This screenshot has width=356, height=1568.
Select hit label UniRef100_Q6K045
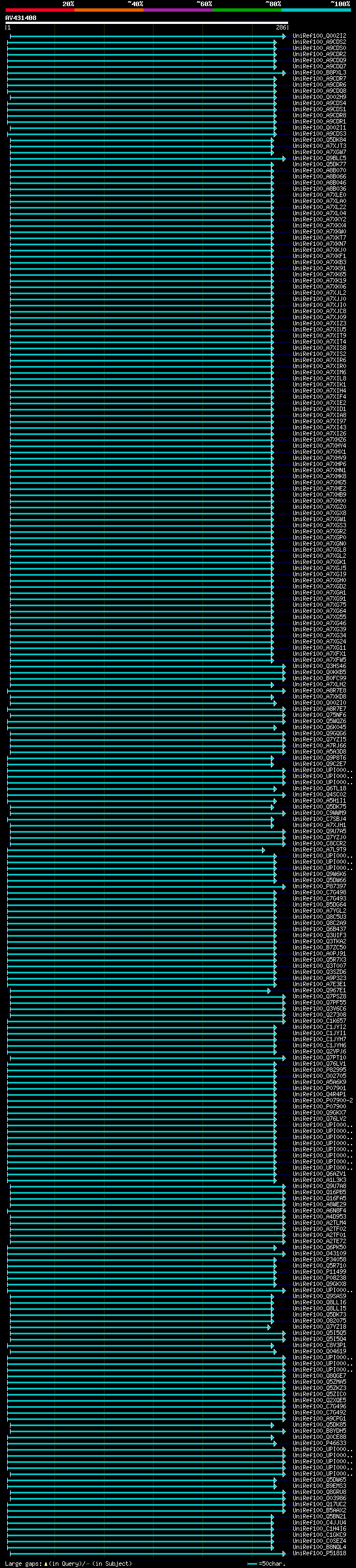(x=319, y=728)
